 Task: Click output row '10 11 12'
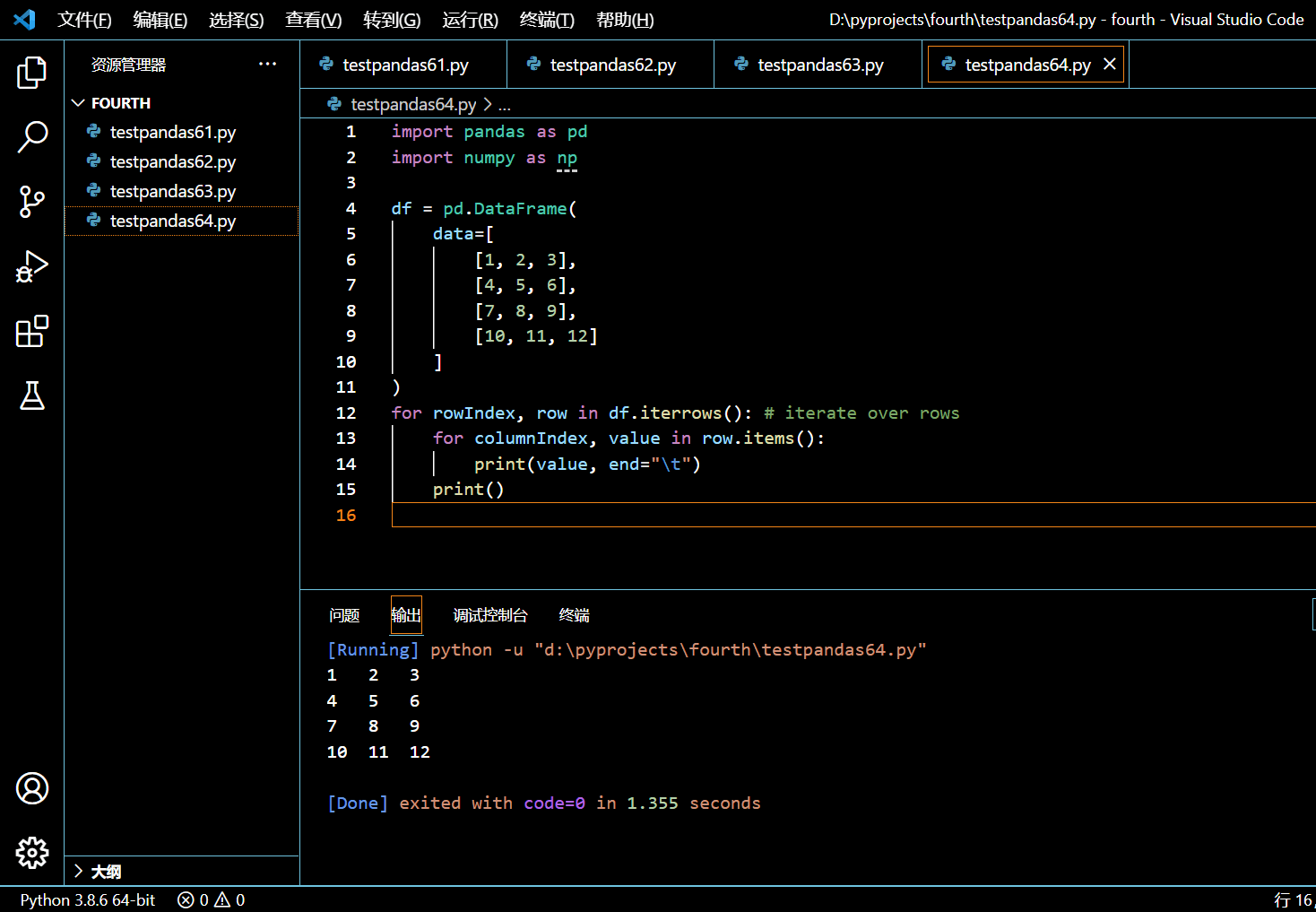point(378,751)
